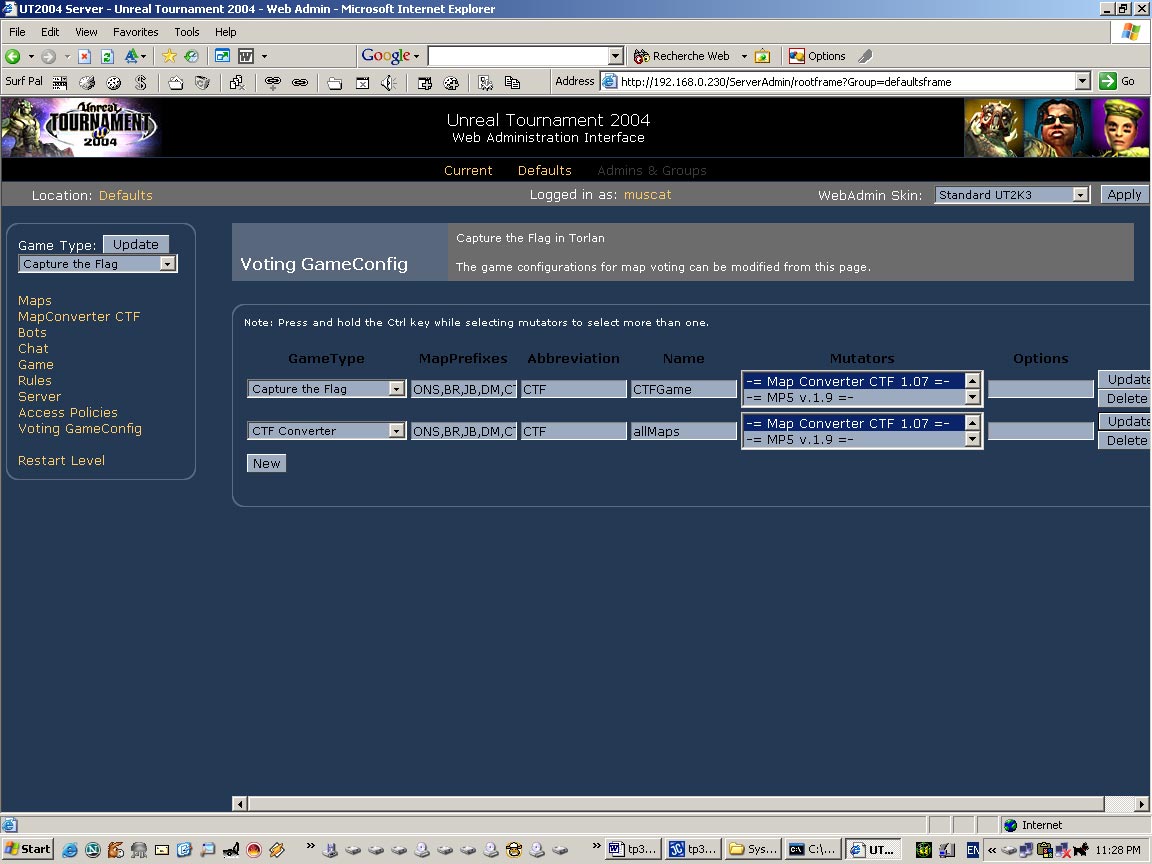Open Favorites with the yellow star icon
Image resolution: width=1152 pixels, height=864 pixels.
[169, 56]
